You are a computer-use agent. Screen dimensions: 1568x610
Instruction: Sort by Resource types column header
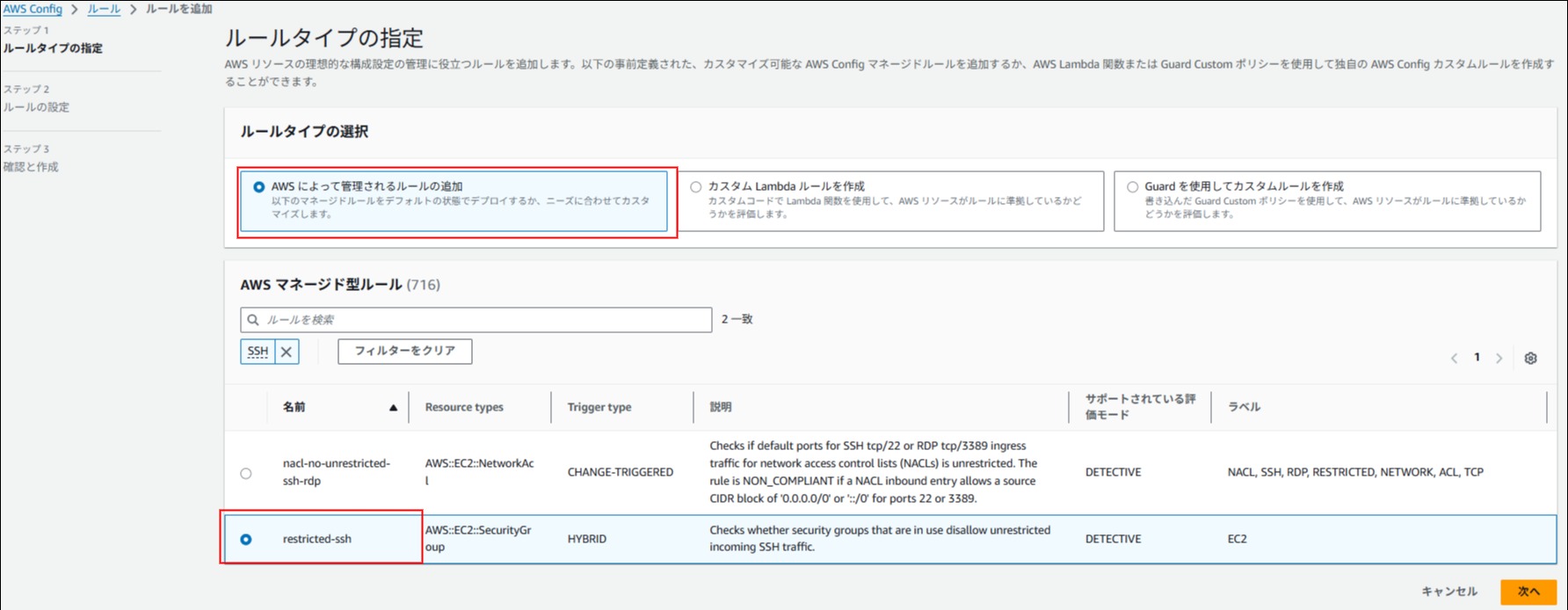point(464,408)
